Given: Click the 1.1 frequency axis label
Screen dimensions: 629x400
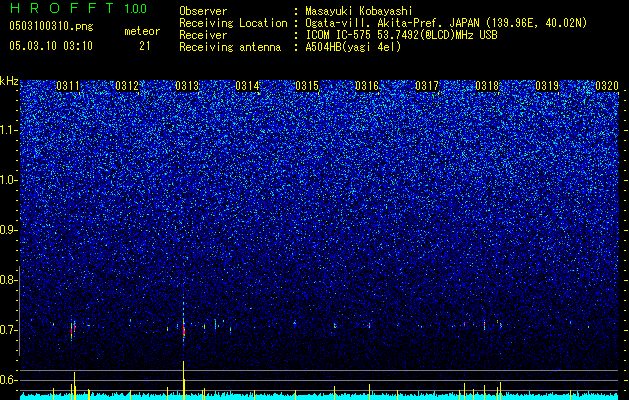Looking at the screenshot, I should (9, 130).
